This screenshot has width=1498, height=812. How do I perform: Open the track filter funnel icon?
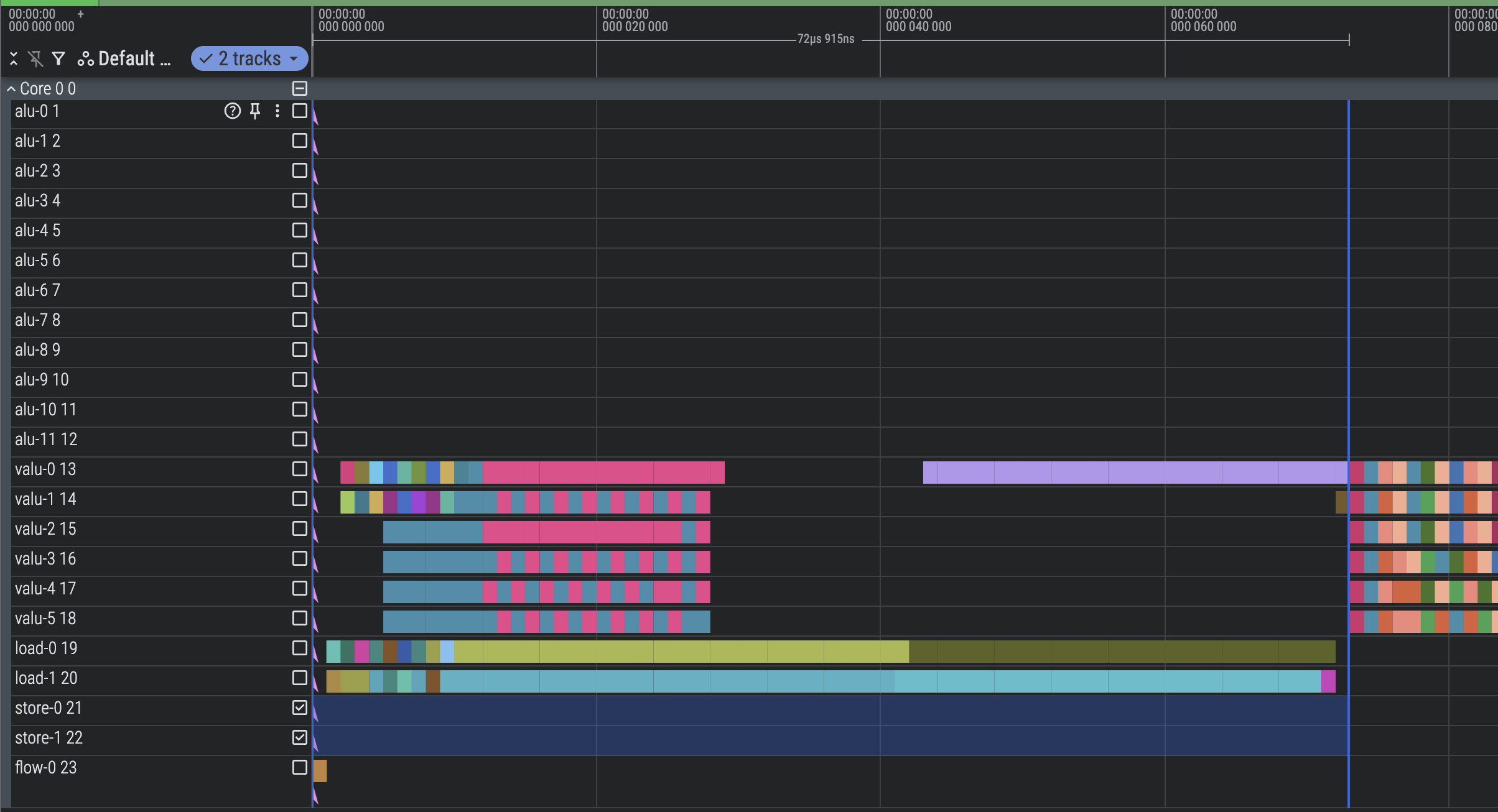point(58,58)
